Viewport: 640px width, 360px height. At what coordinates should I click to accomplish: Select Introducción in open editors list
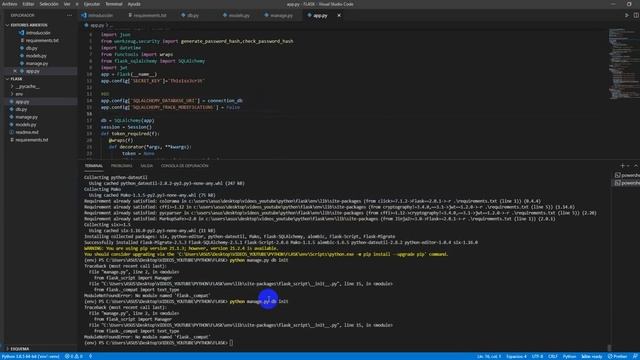[x=38, y=33]
